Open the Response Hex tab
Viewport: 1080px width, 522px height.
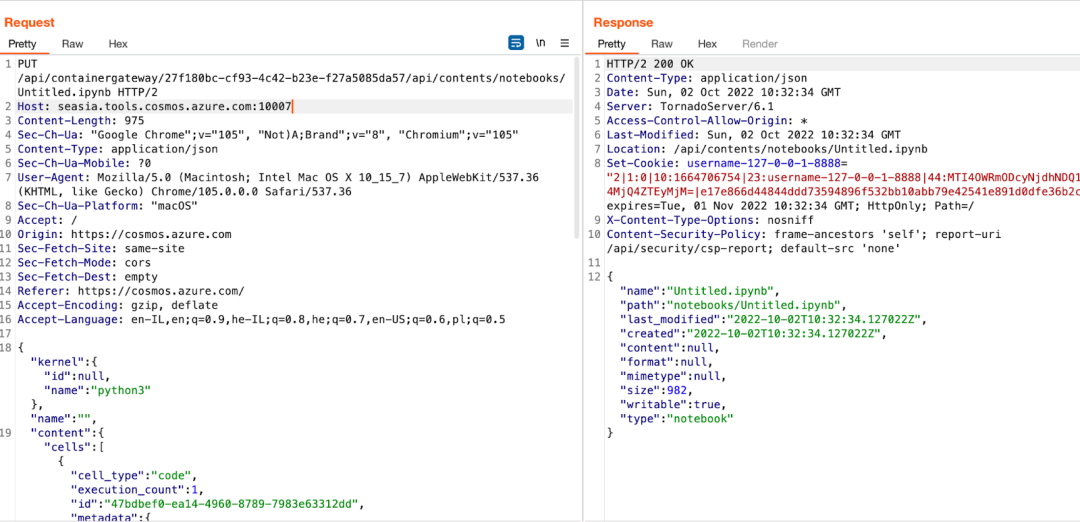707,43
